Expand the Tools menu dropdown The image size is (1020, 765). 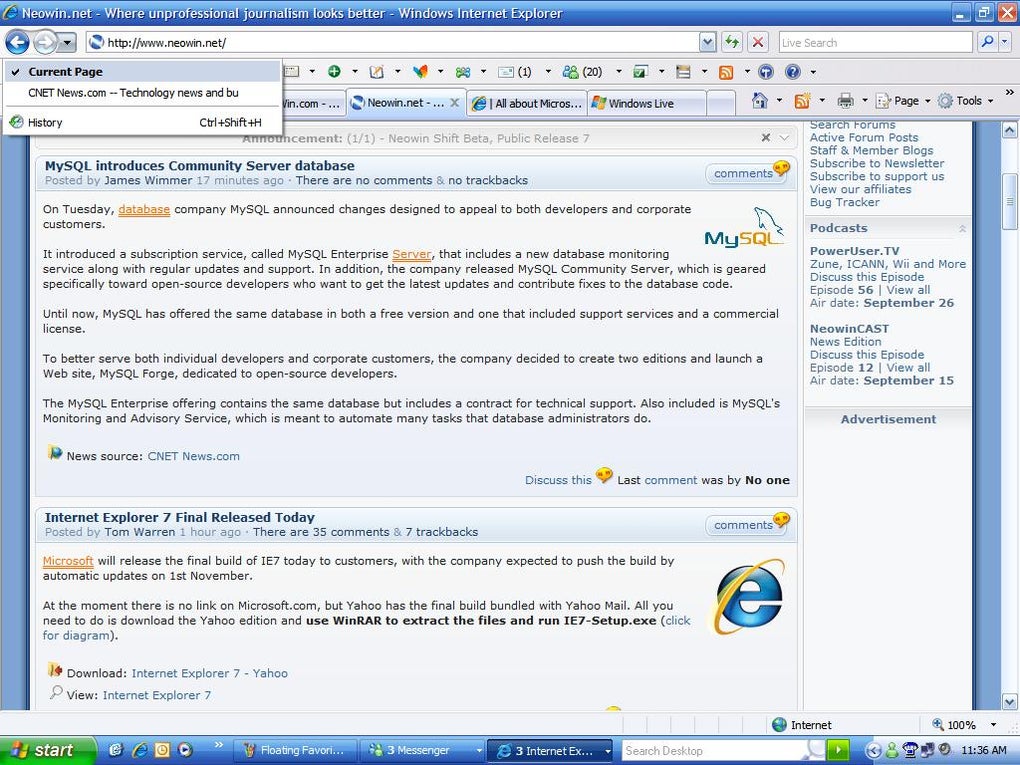click(991, 101)
